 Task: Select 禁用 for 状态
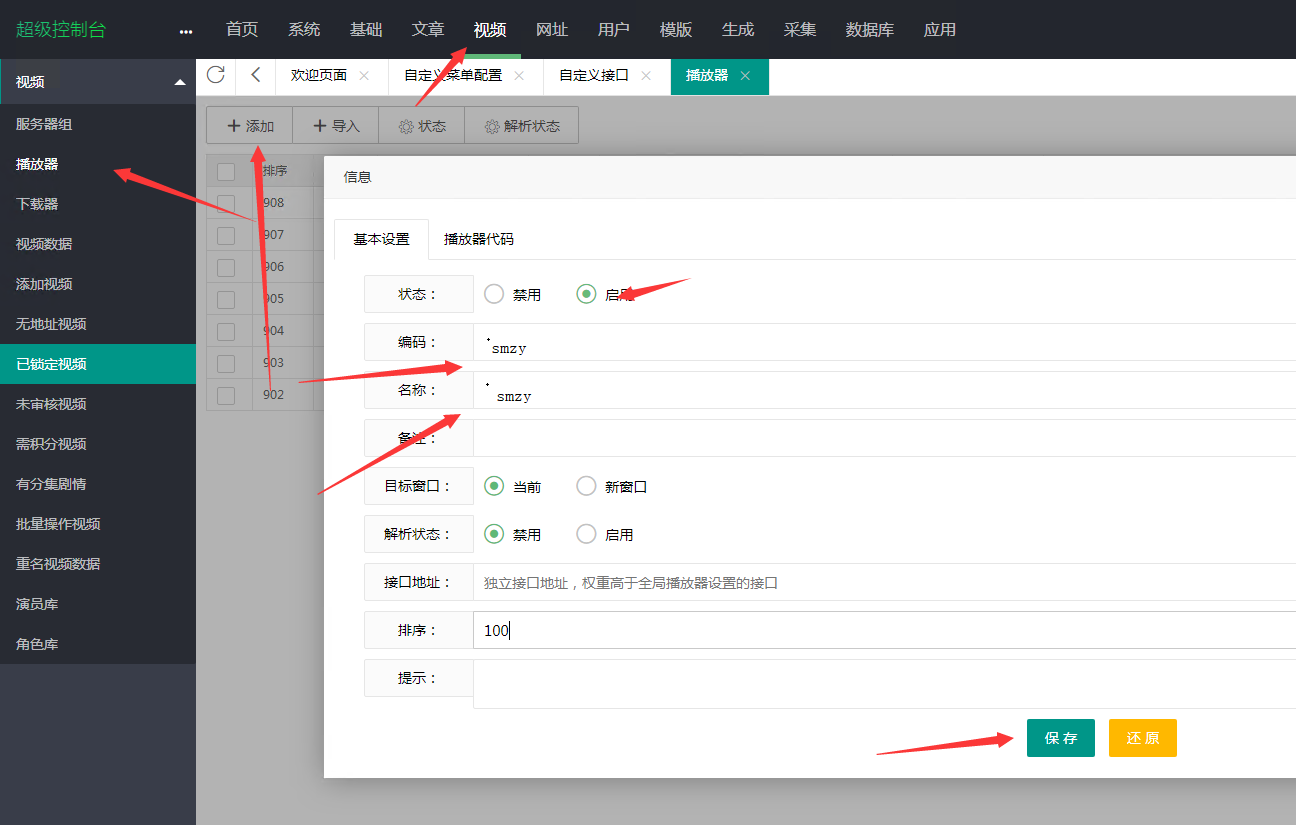click(x=494, y=294)
